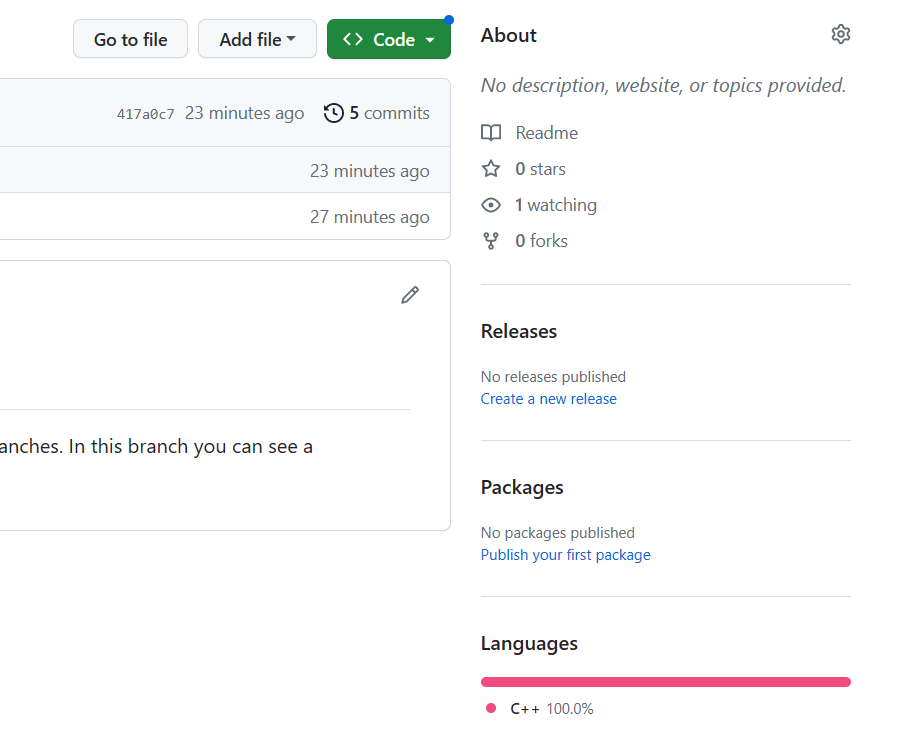903x742 pixels.
Task: Open repository settings gear beside About
Action: [840, 35]
